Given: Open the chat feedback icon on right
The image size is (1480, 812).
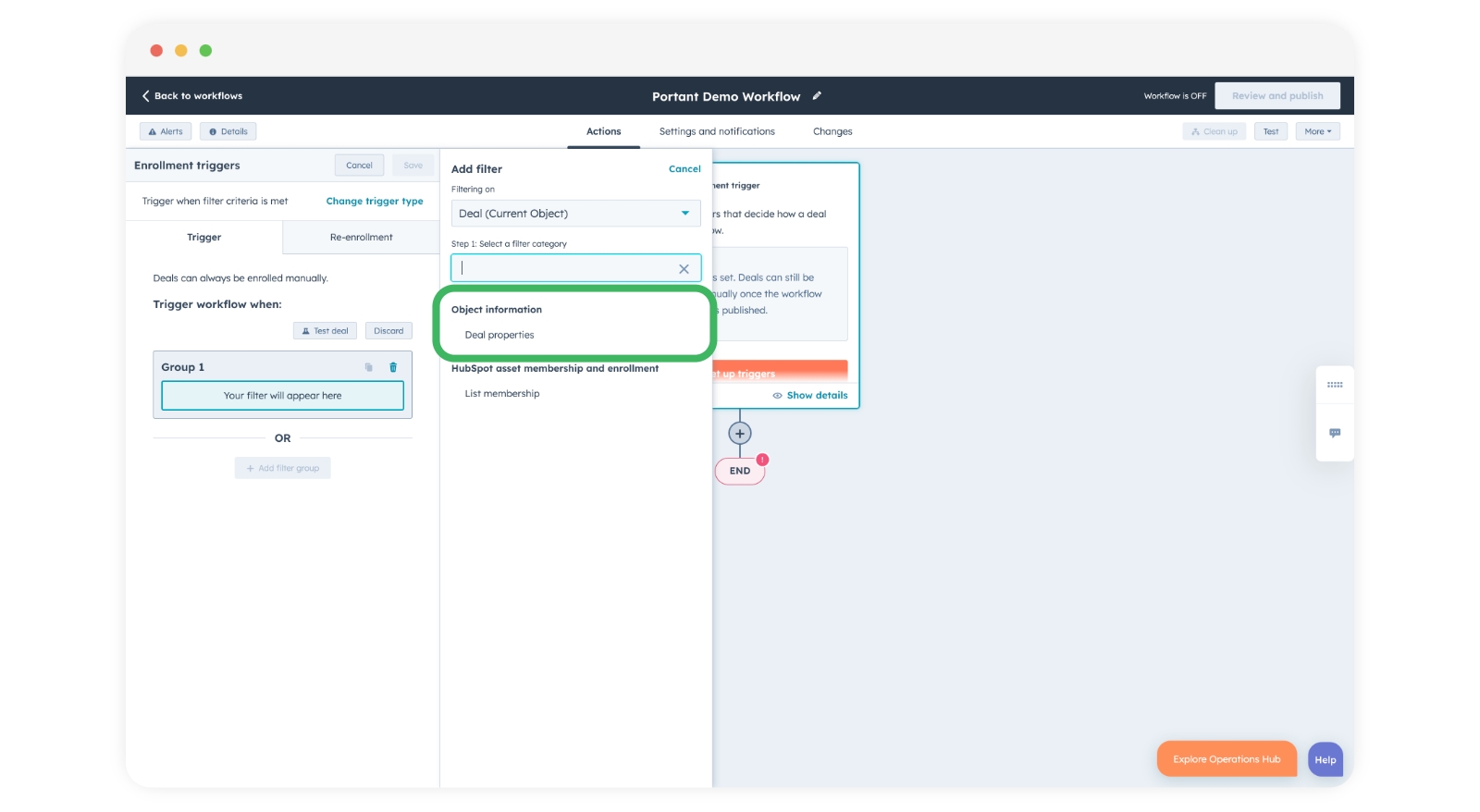Looking at the screenshot, I should click(x=1334, y=433).
